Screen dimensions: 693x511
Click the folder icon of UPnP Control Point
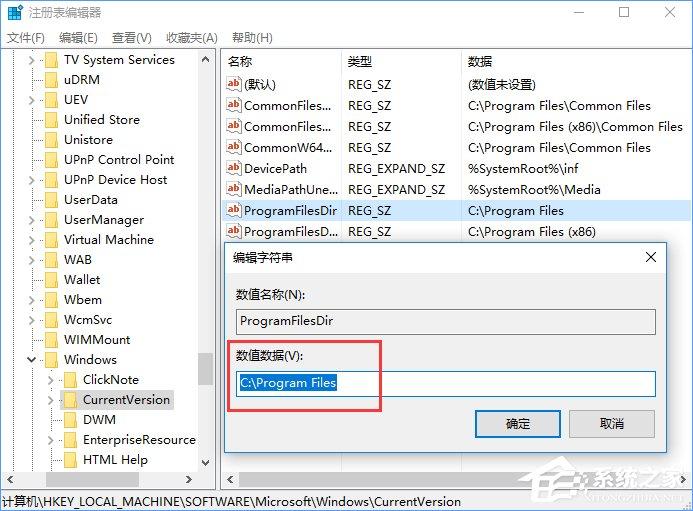click(x=51, y=160)
